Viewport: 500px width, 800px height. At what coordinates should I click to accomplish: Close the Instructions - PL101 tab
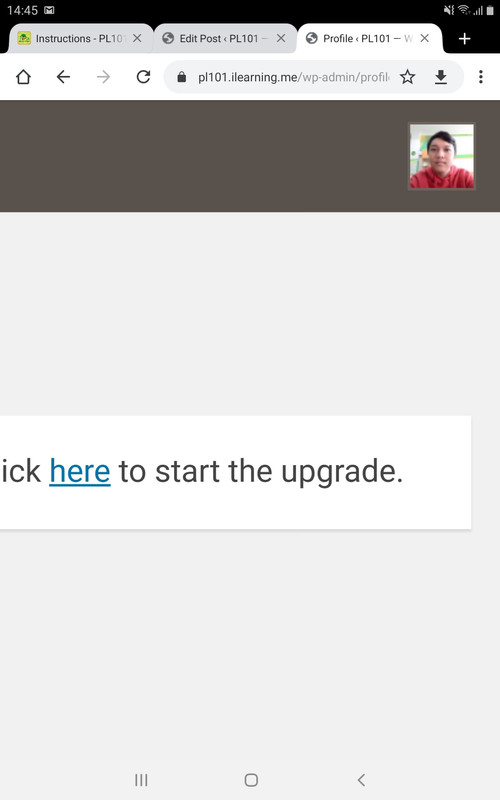click(x=137, y=38)
